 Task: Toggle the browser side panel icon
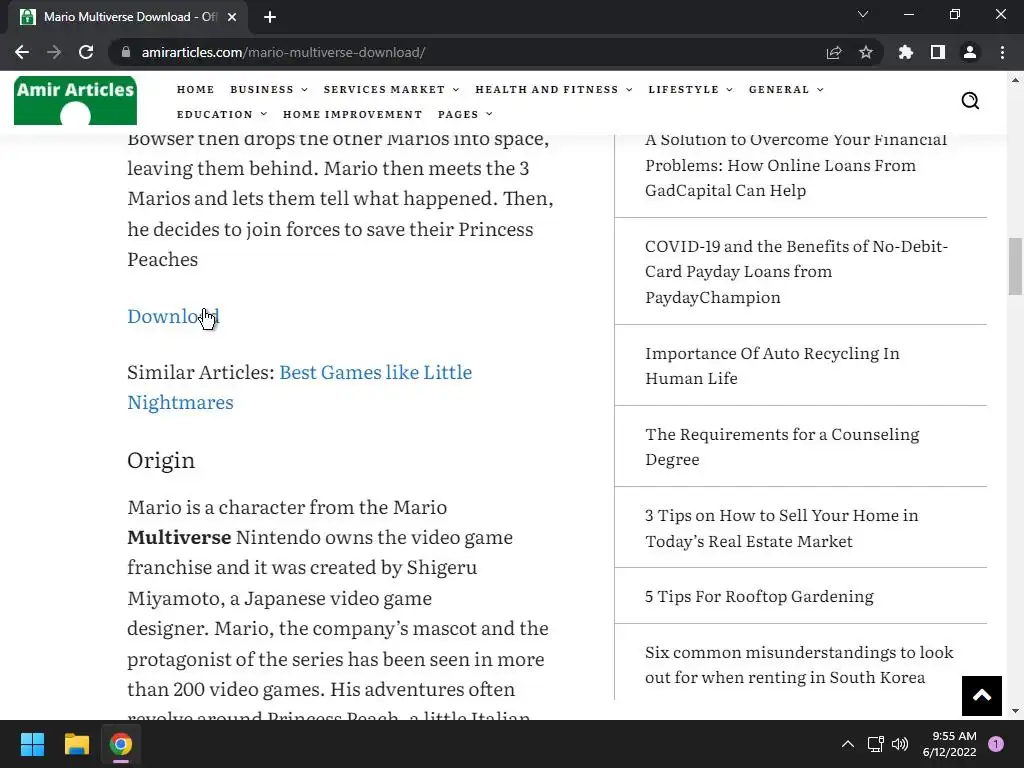click(x=938, y=52)
